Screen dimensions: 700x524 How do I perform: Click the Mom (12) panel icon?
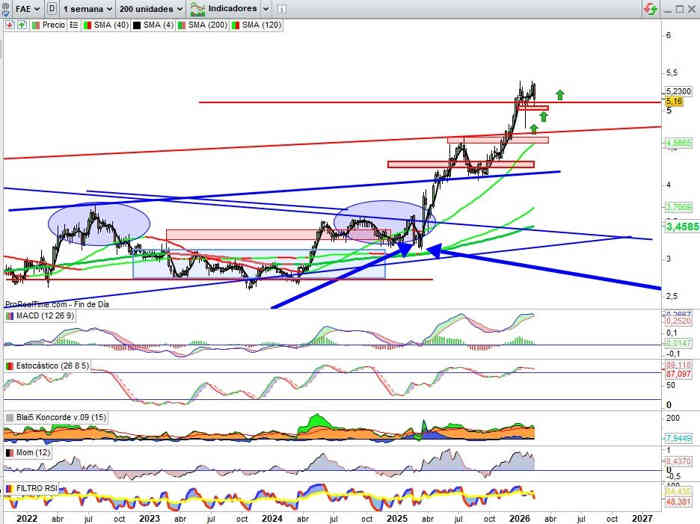(x=9, y=453)
